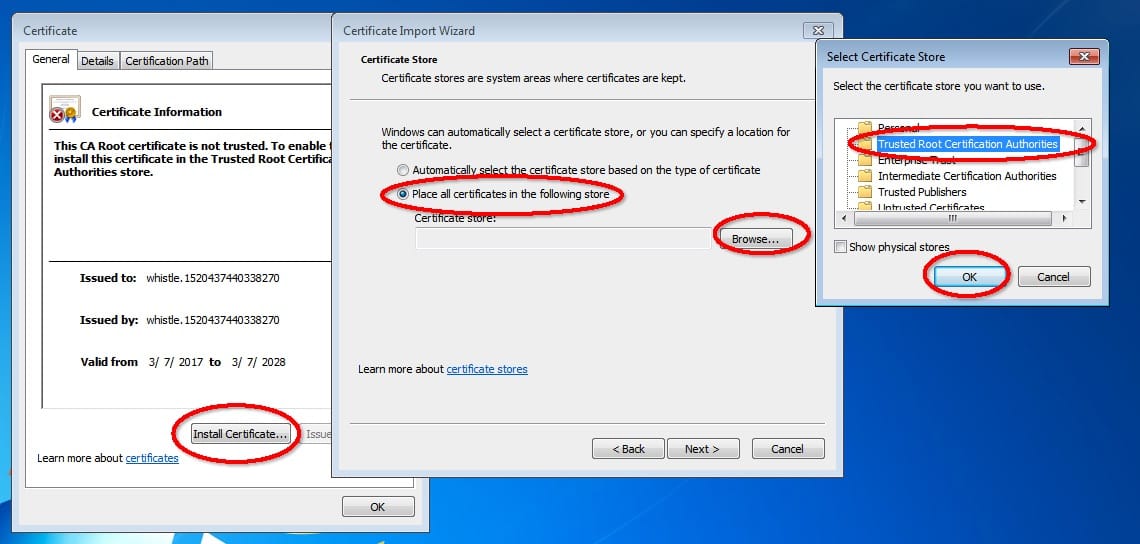Image resolution: width=1140 pixels, height=544 pixels.
Task: Open the certificate stores help link
Action: tap(487, 369)
